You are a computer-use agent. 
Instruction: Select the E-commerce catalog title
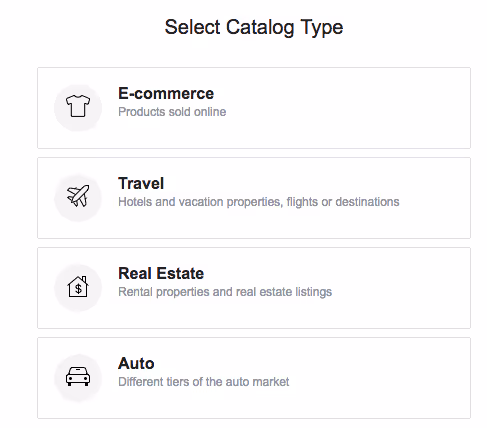166,93
